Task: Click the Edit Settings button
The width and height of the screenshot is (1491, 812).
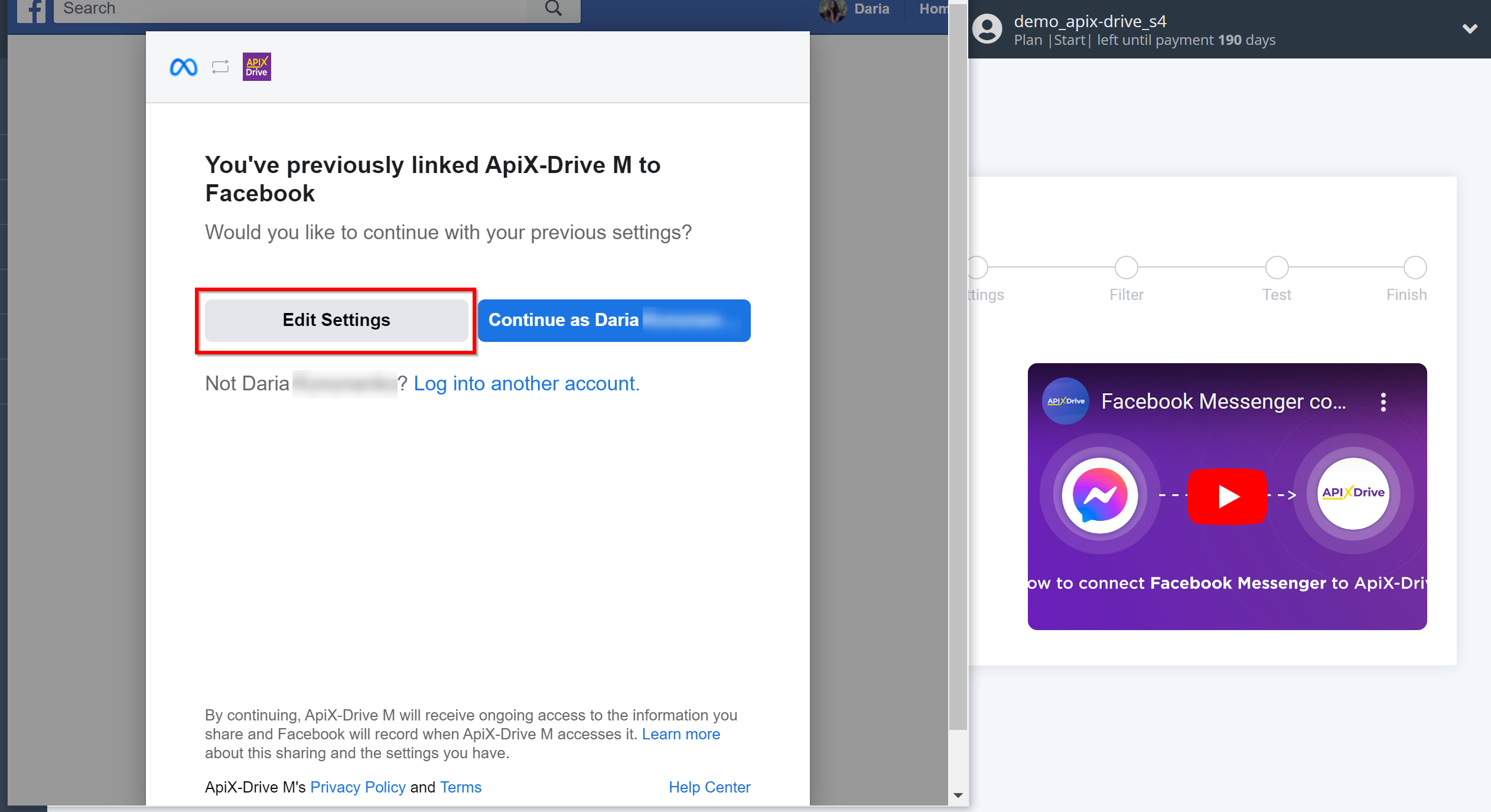Action: pyautogui.click(x=336, y=320)
